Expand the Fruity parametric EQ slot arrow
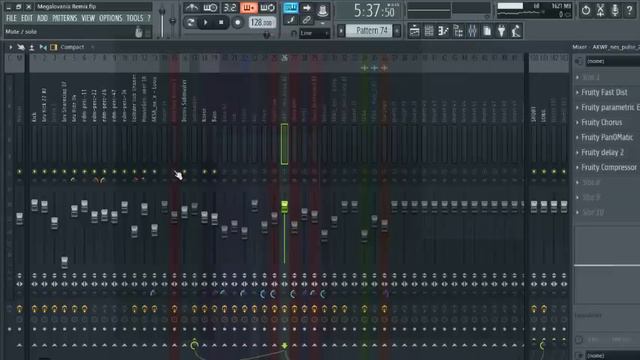640x360 pixels. [x=577, y=108]
